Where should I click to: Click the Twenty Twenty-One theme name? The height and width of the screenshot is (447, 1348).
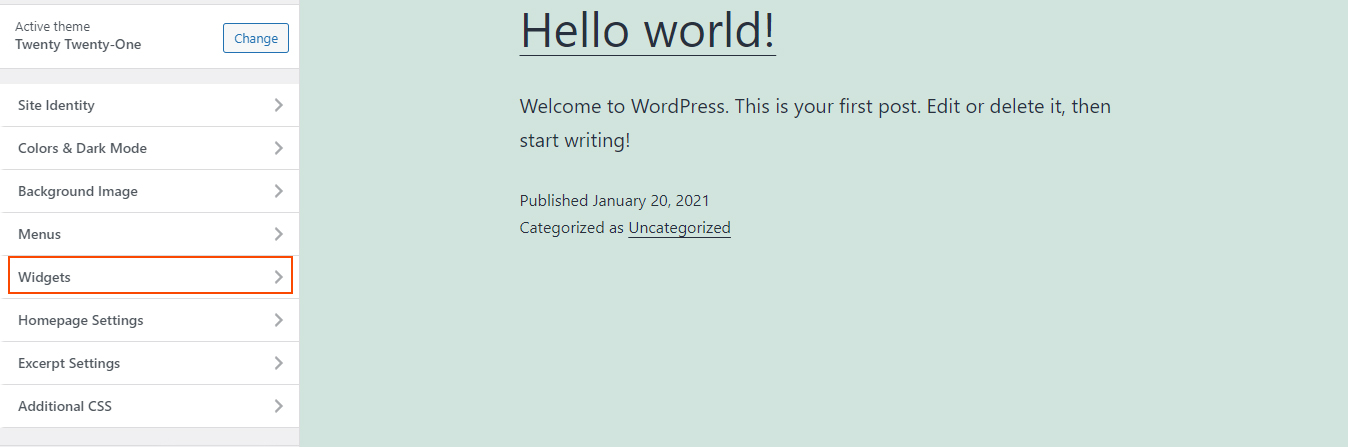point(78,45)
